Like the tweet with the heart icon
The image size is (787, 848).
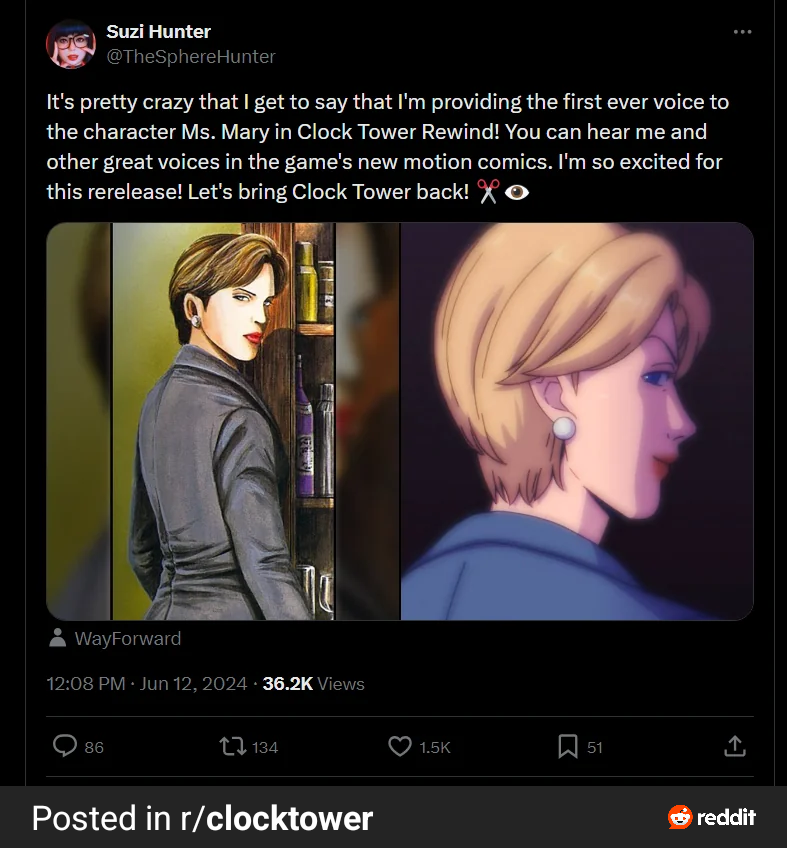click(400, 746)
